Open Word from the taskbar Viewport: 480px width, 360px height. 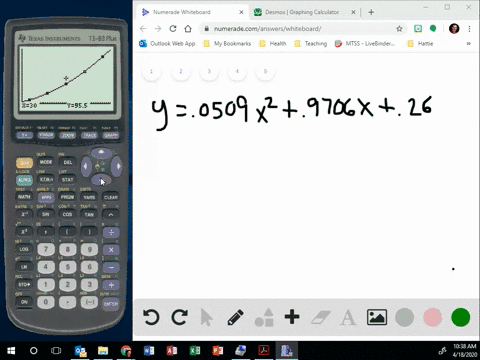[x=149, y=351]
